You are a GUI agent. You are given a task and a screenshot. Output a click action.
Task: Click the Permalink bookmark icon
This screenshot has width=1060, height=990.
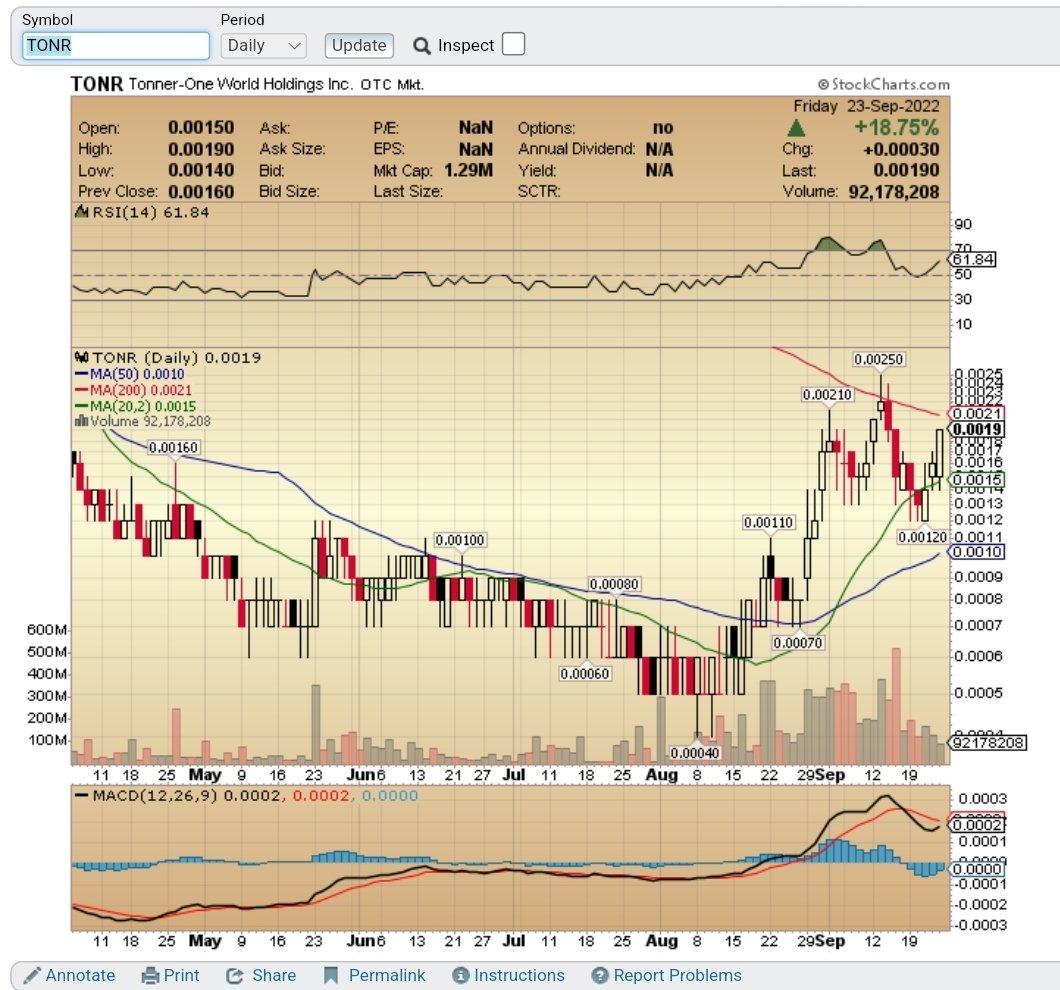(331, 976)
